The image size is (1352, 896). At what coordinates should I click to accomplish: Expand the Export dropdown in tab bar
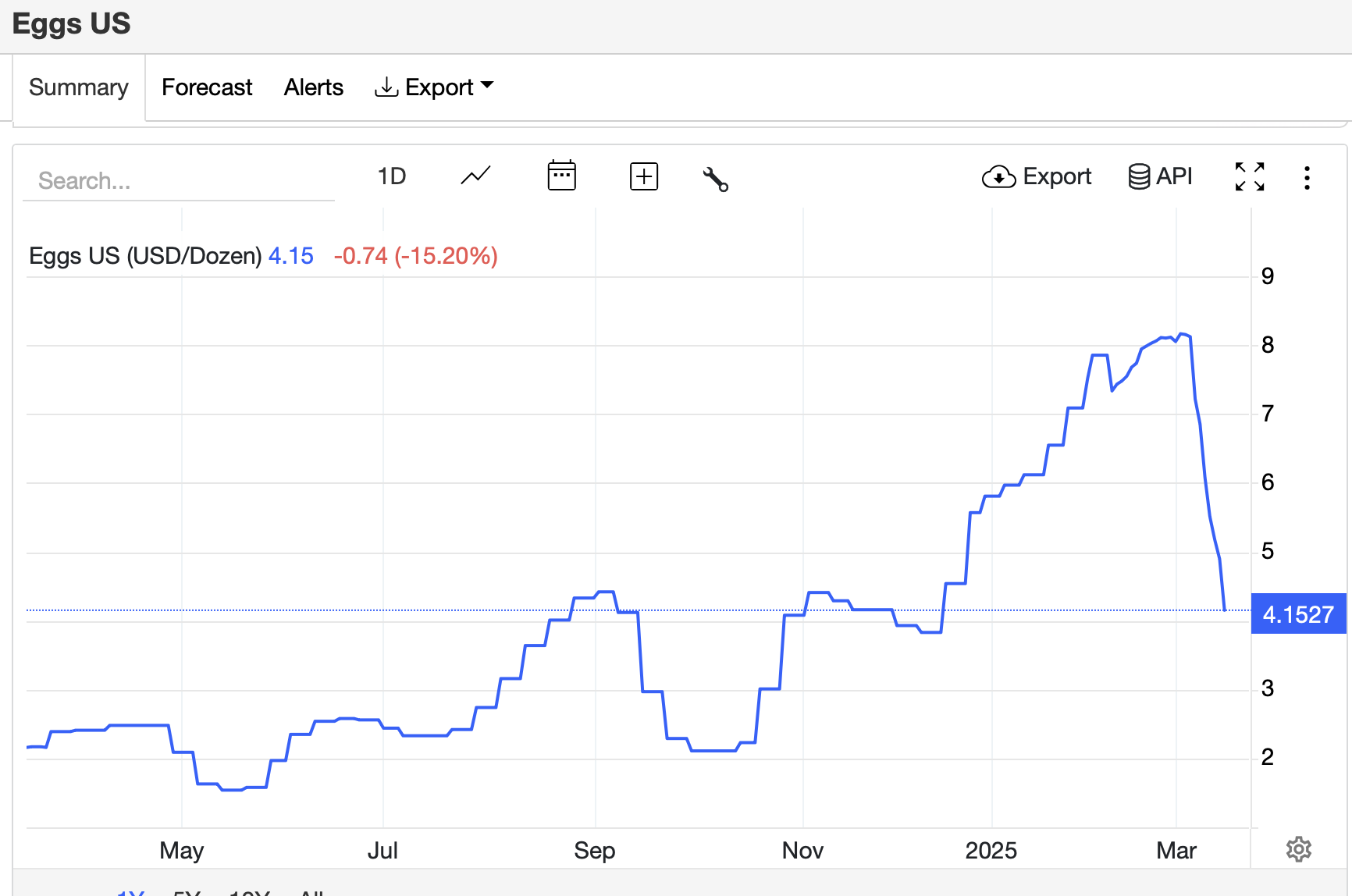[434, 87]
